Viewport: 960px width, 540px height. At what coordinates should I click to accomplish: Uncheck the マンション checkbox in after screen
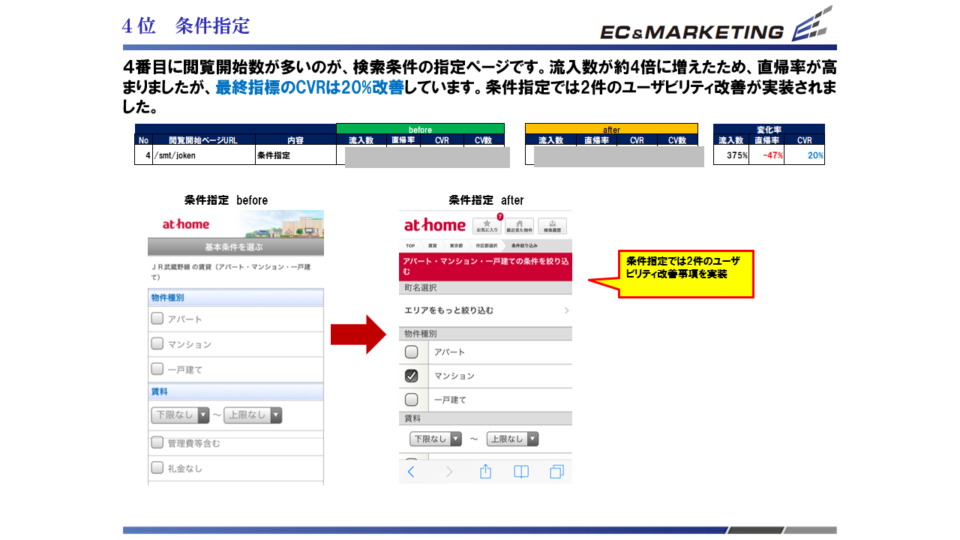pos(411,376)
